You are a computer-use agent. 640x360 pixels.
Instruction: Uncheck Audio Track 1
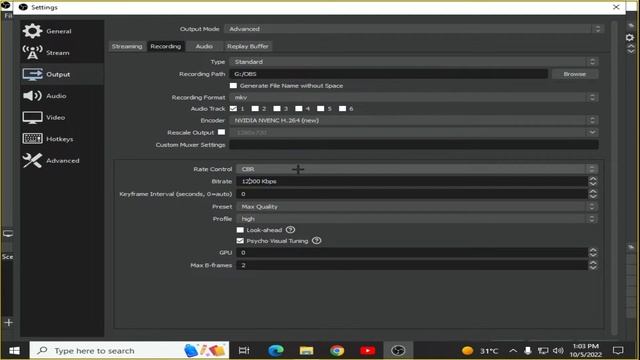point(233,108)
